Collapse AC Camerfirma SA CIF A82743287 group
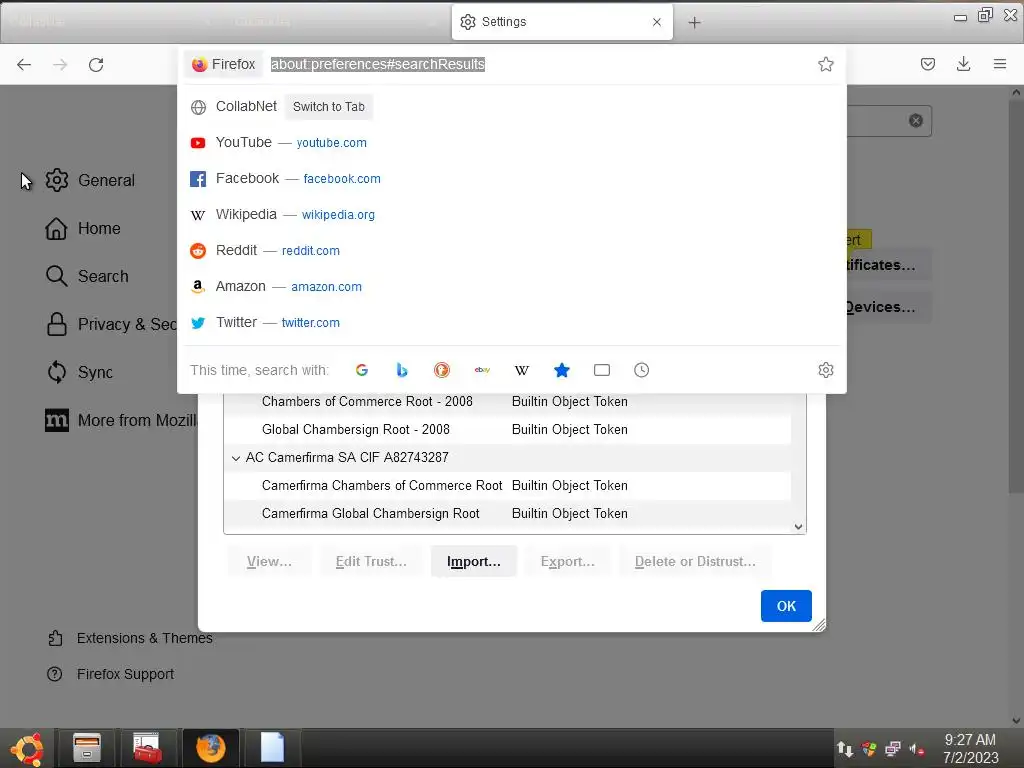This screenshot has height=768, width=1024. (x=236, y=458)
